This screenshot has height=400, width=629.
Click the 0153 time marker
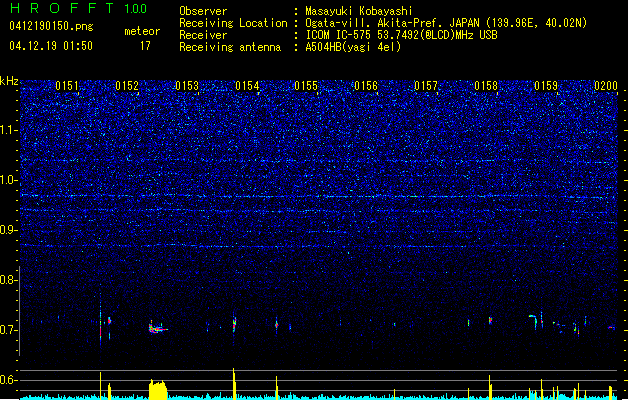[187, 86]
